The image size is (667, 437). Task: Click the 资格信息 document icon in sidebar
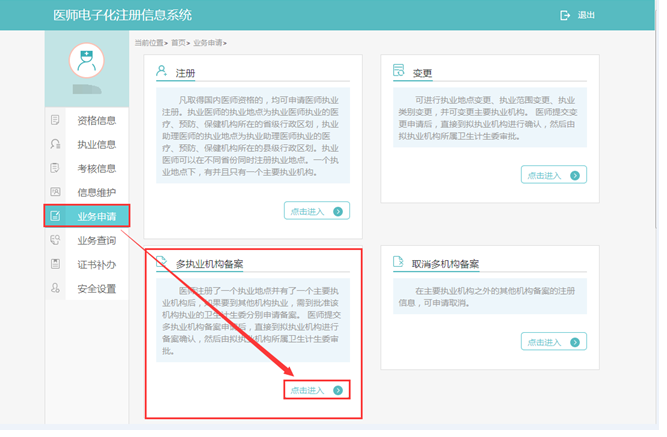(56, 121)
